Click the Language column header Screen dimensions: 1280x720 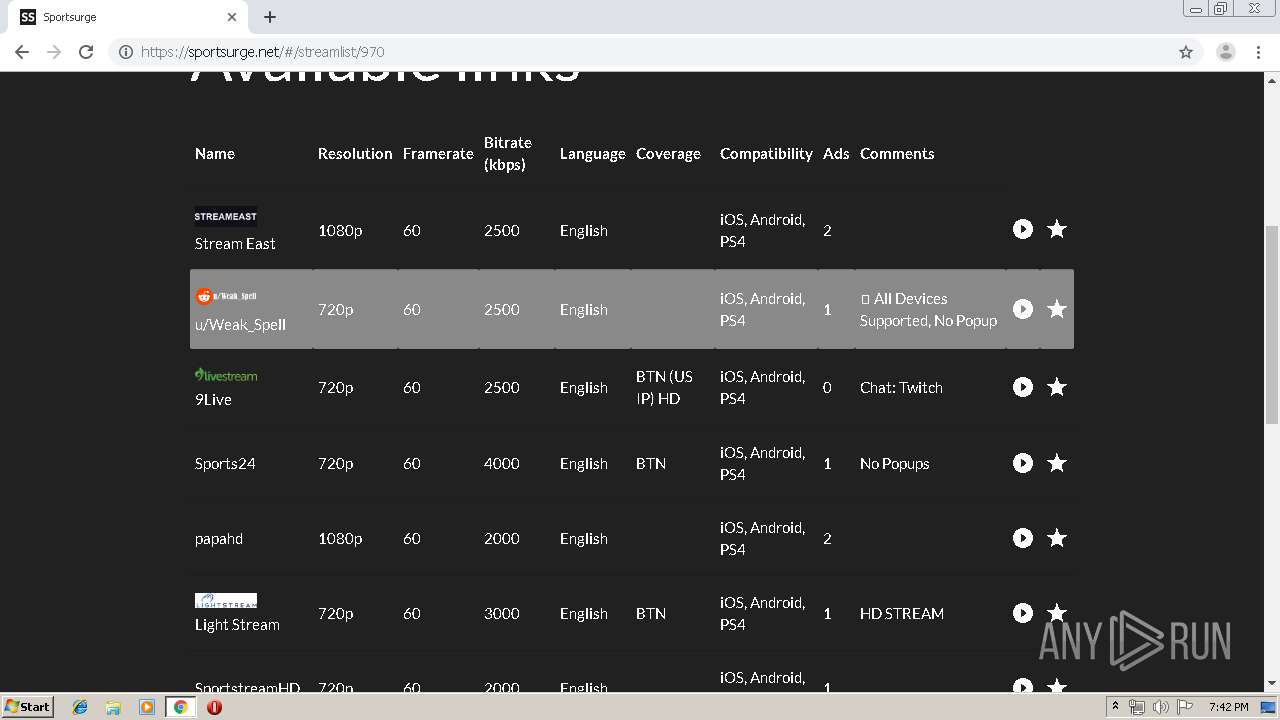pos(592,153)
